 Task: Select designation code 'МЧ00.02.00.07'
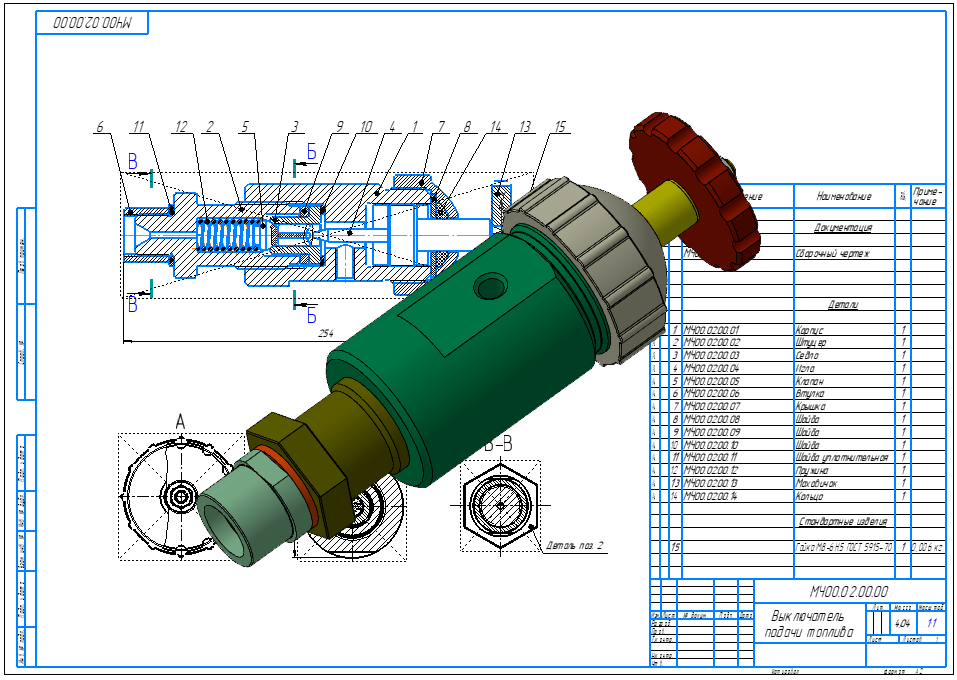pyautogui.click(x=712, y=407)
